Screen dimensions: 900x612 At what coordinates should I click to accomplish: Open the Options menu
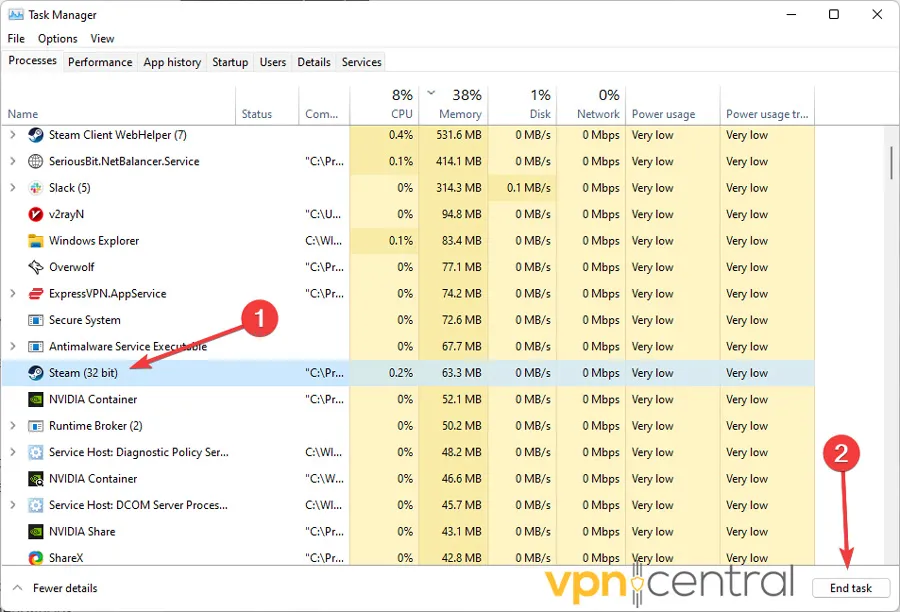[x=57, y=38]
